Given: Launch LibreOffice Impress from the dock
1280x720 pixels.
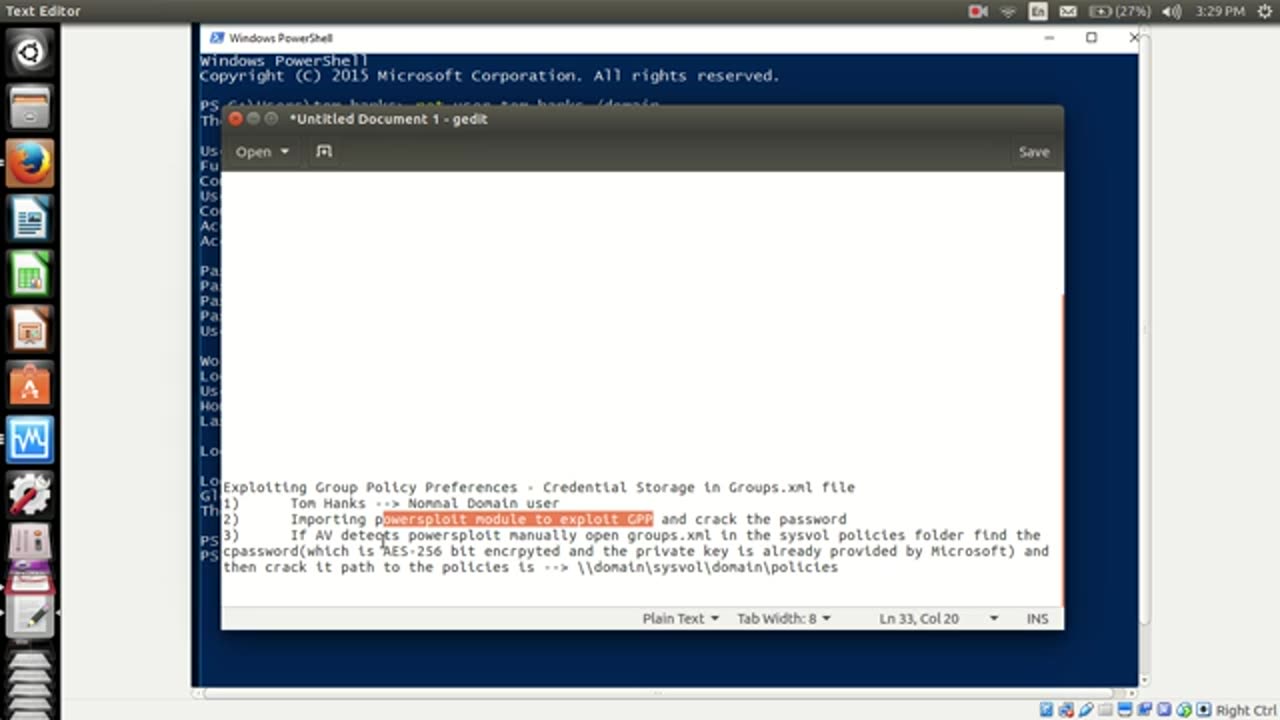Looking at the screenshot, I should pos(30,328).
